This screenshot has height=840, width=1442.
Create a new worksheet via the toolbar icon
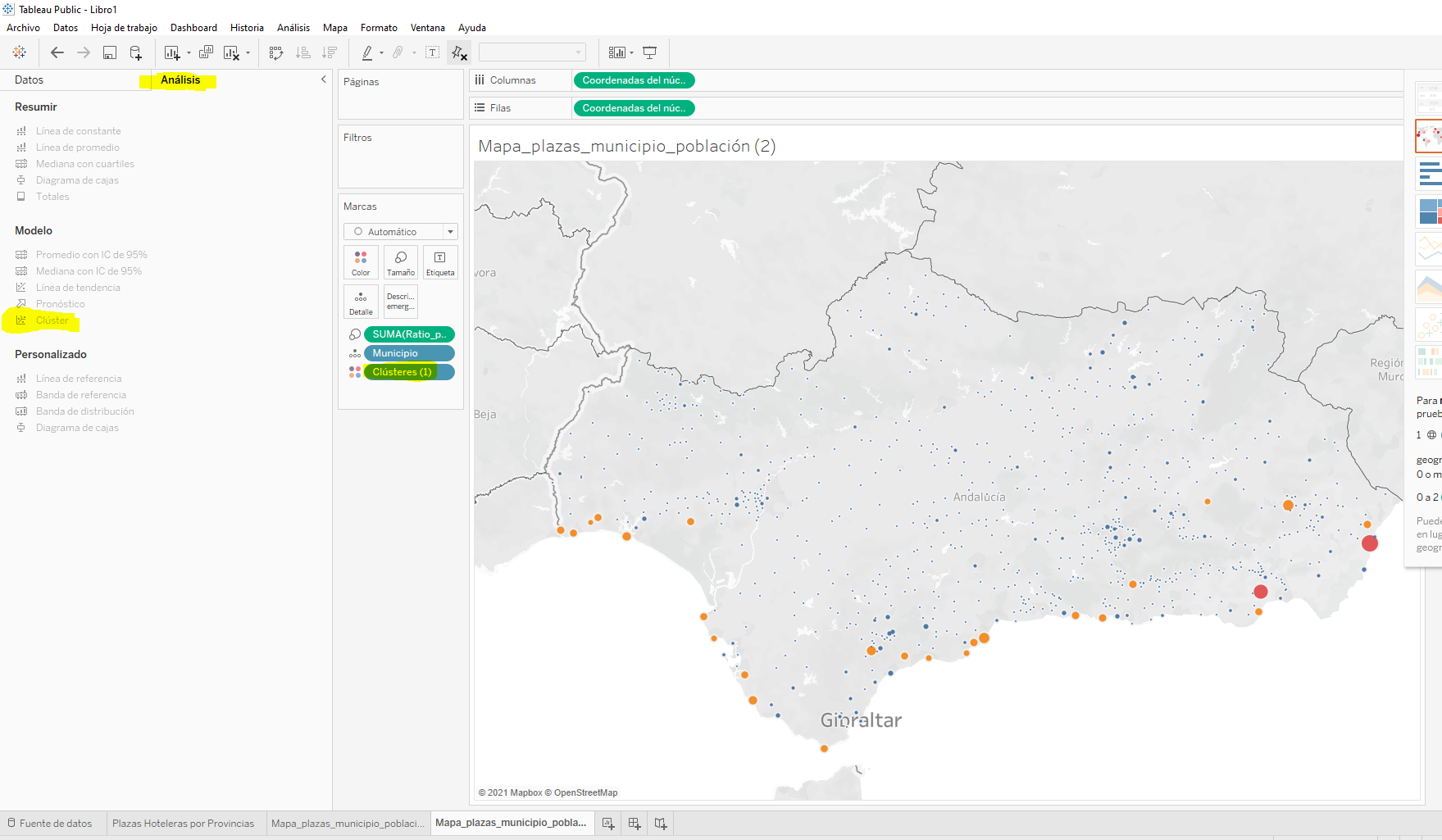[x=171, y=52]
